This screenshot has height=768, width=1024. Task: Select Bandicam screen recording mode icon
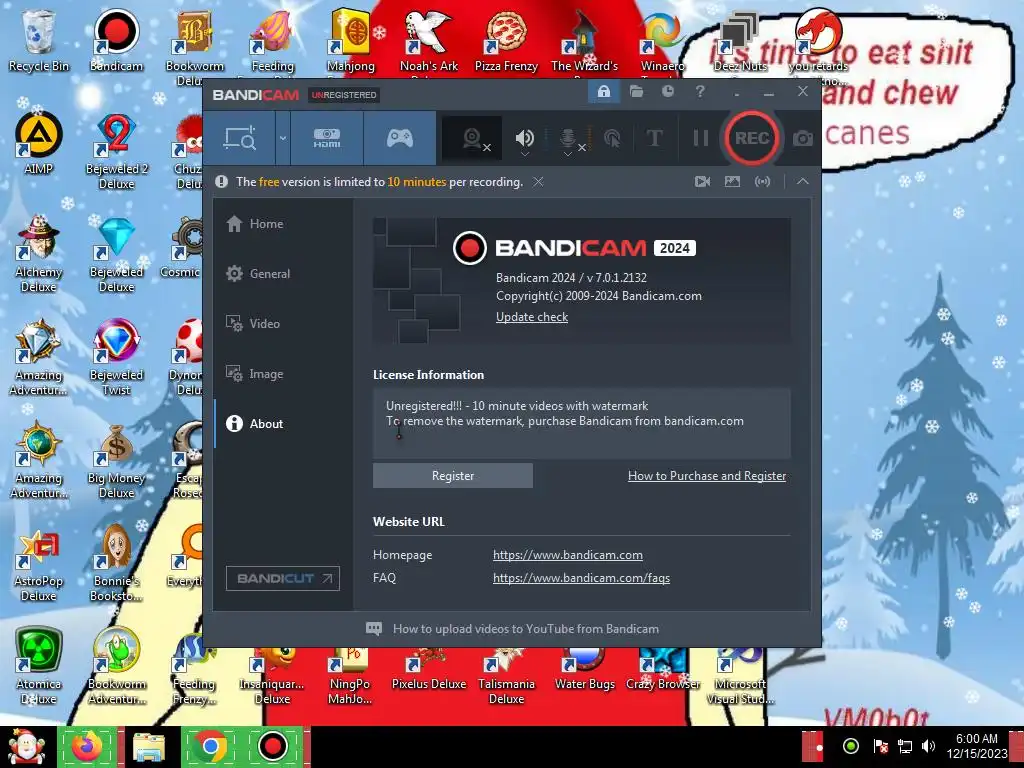[x=240, y=138]
